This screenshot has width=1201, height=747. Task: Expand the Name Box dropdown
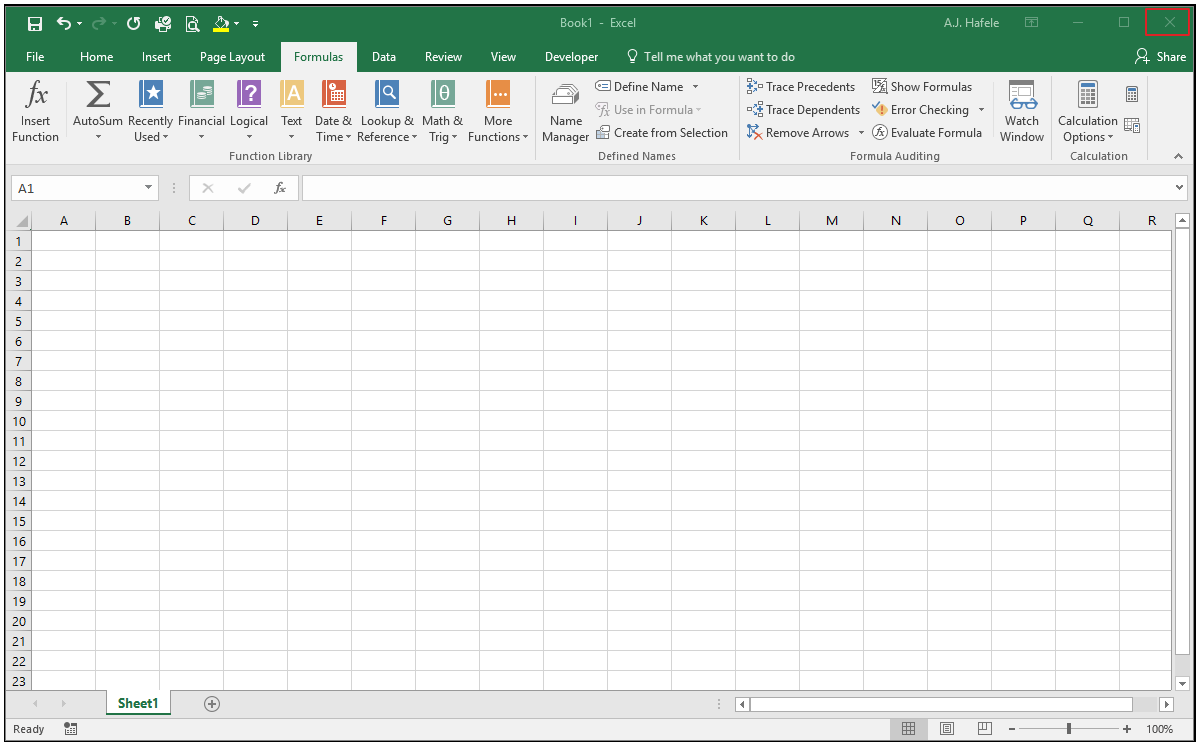[149, 188]
